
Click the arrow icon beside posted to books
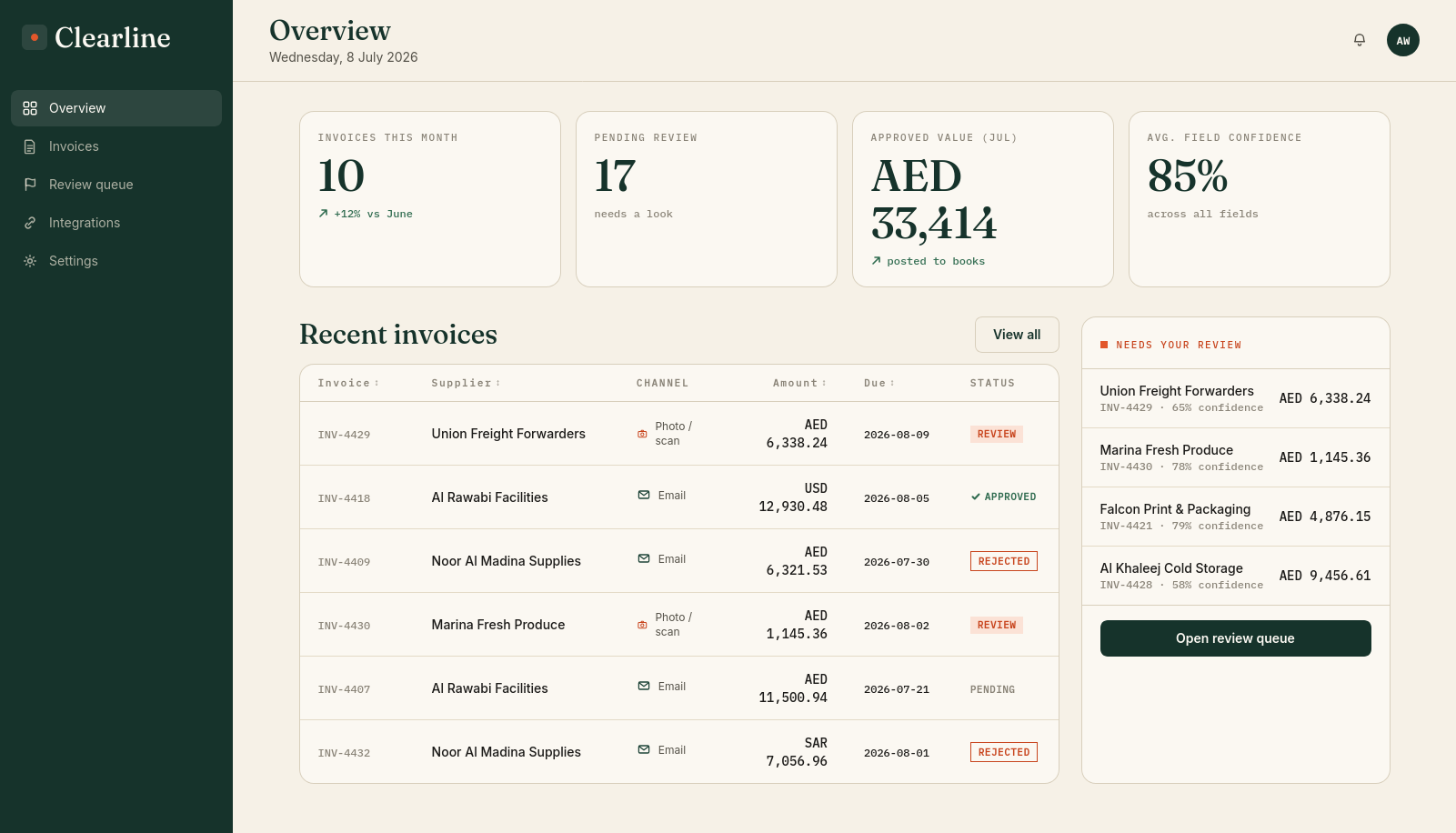click(x=876, y=261)
